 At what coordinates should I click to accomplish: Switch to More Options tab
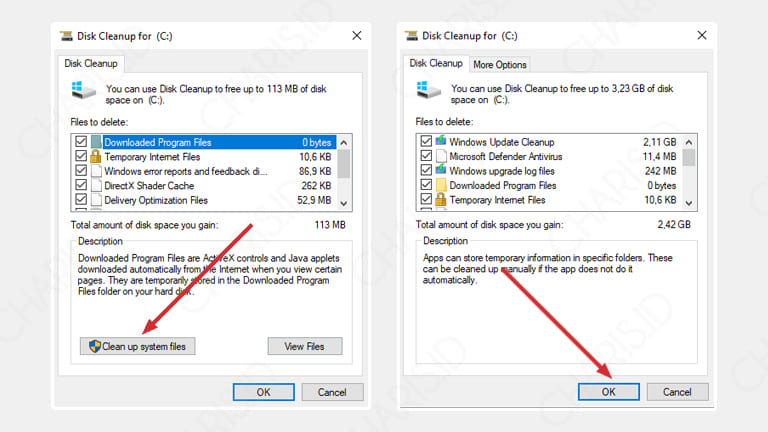(500, 65)
